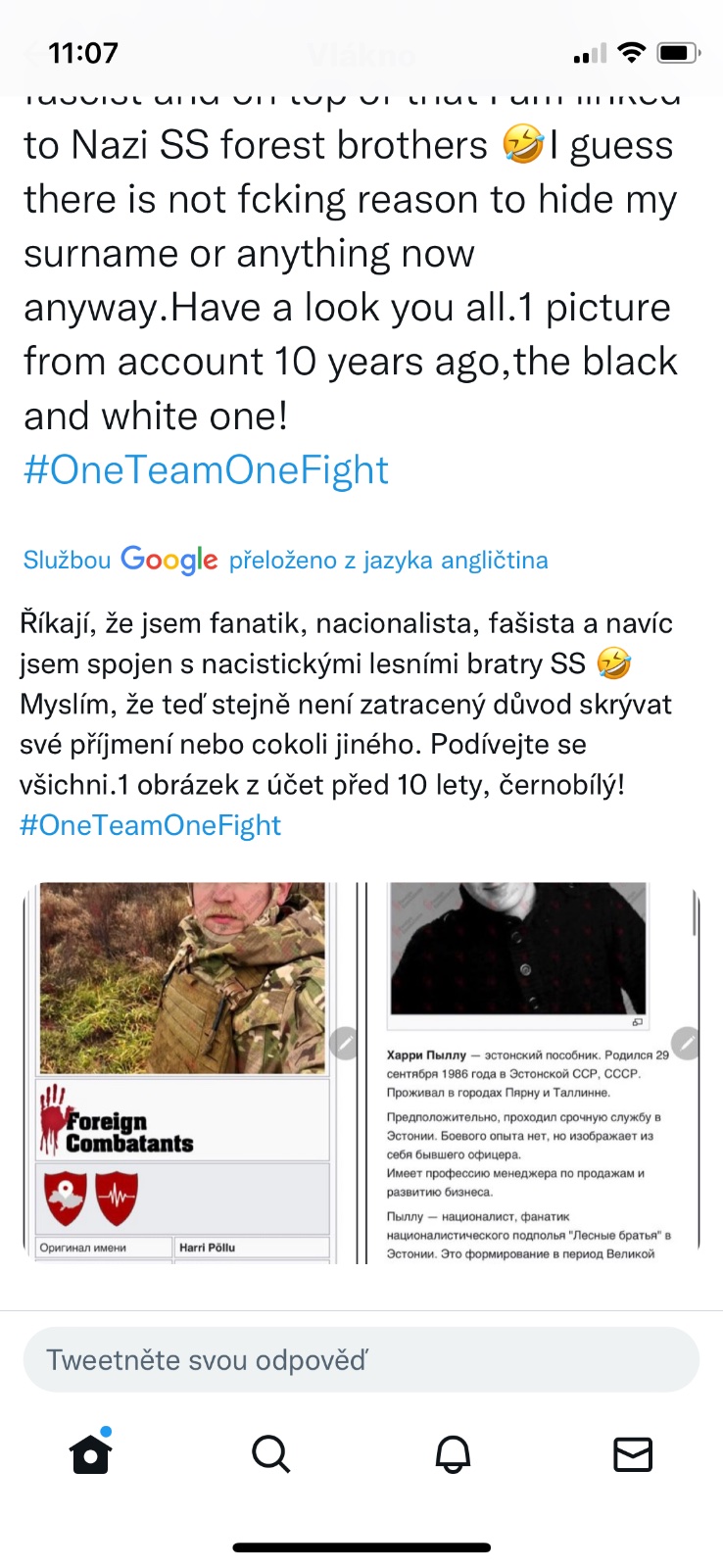The height and width of the screenshot is (1568, 723).
Task: Open the Messages envelope tab
Action: tap(633, 1454)
